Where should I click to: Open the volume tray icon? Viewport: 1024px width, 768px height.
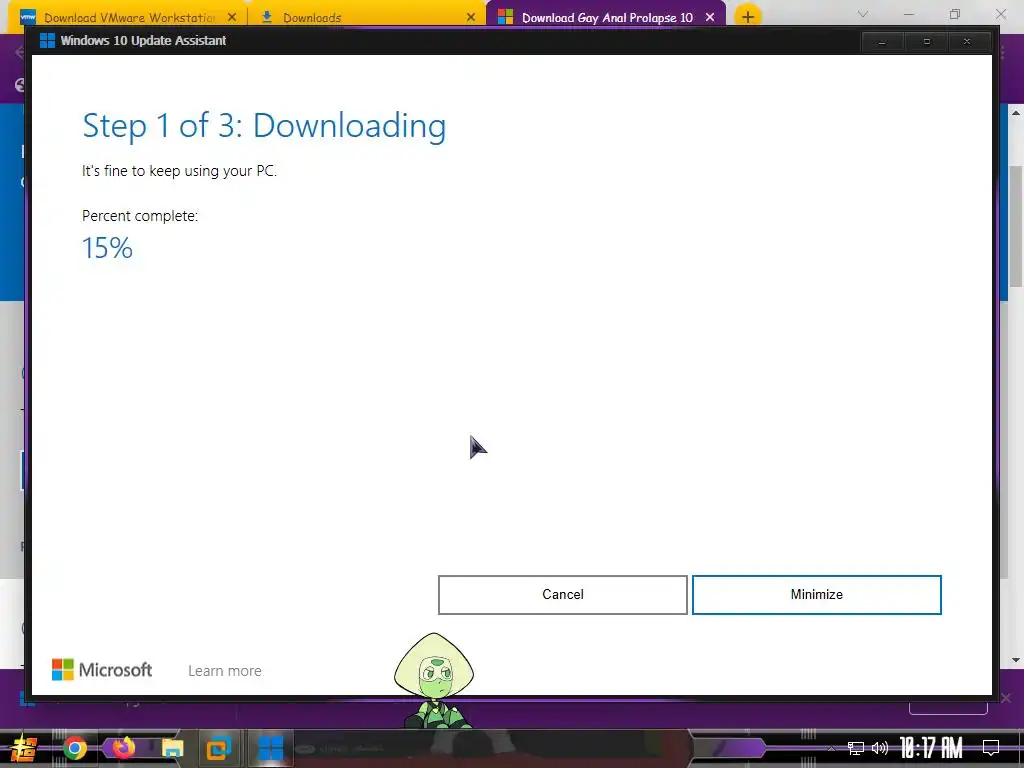880,748
